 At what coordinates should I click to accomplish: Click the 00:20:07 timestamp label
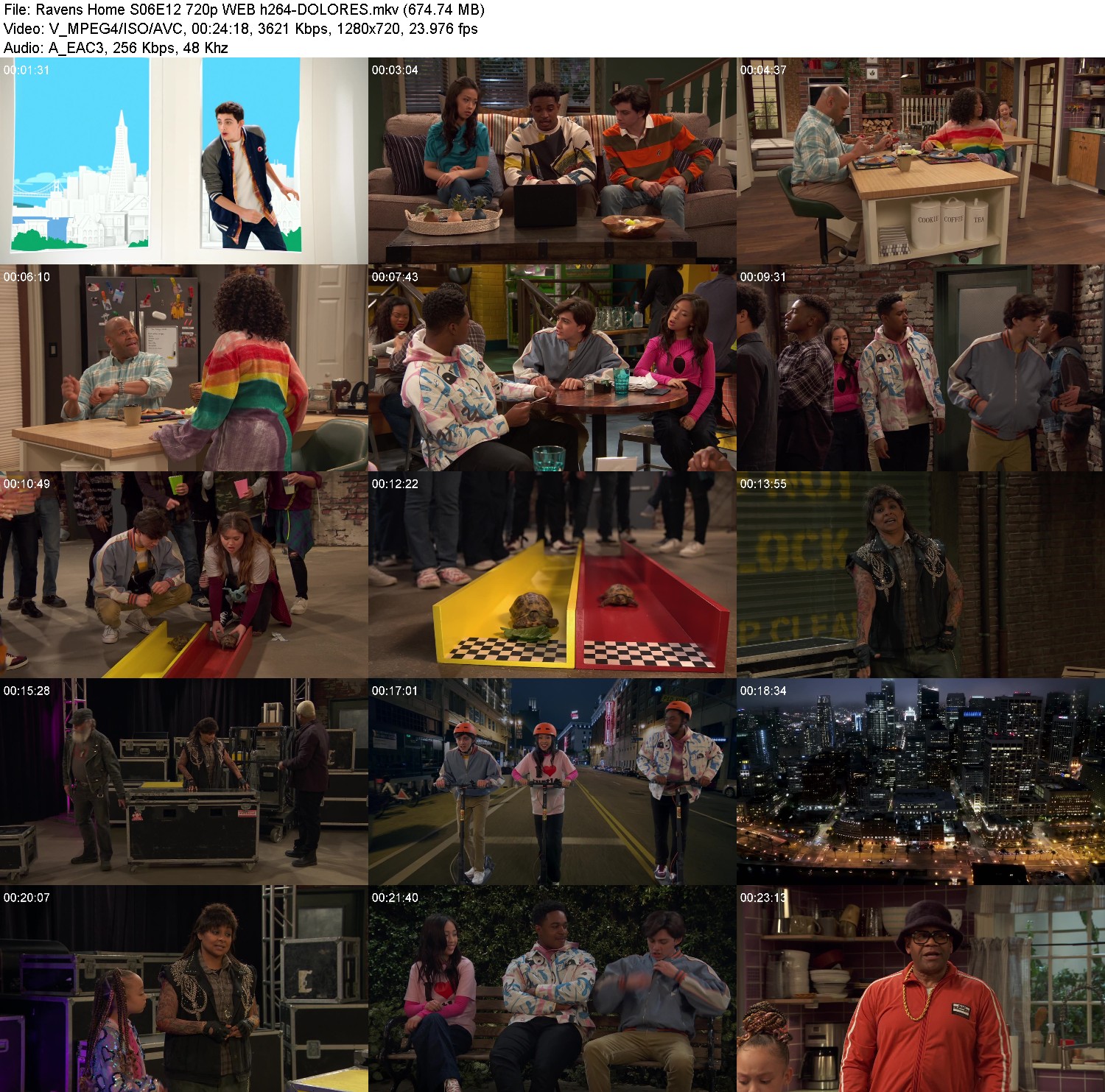tap(27, 898)
